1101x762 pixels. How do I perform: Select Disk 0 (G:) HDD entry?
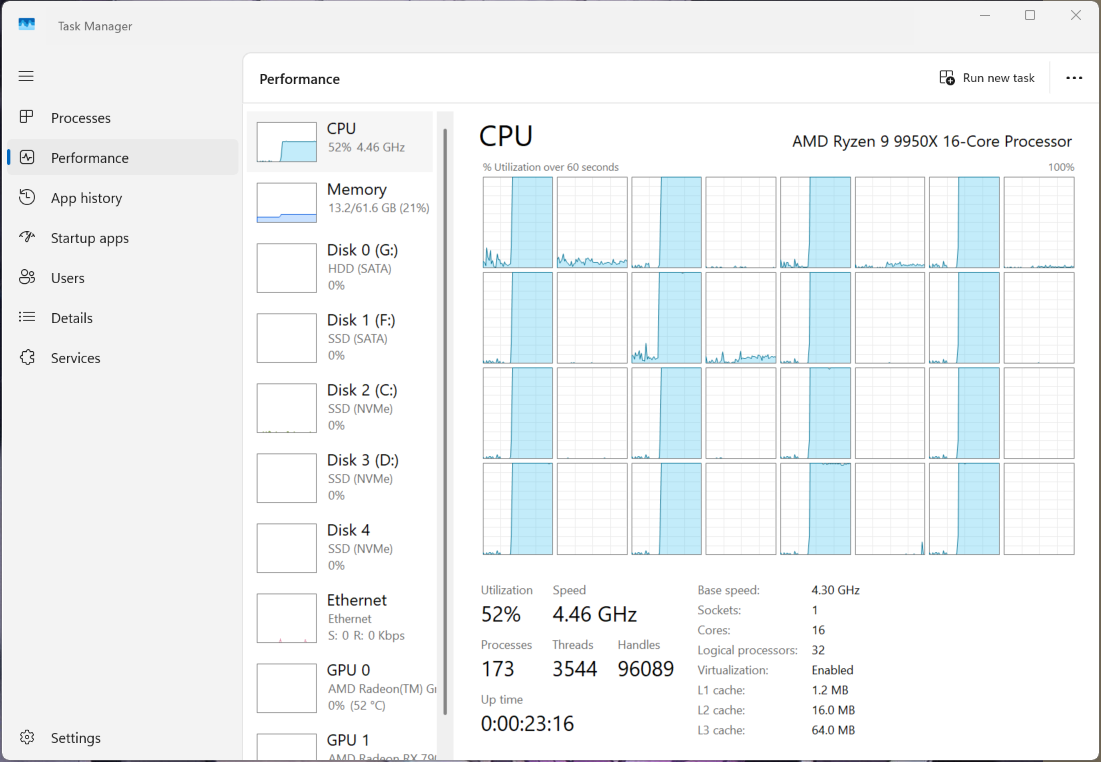(x=340, y=268)
